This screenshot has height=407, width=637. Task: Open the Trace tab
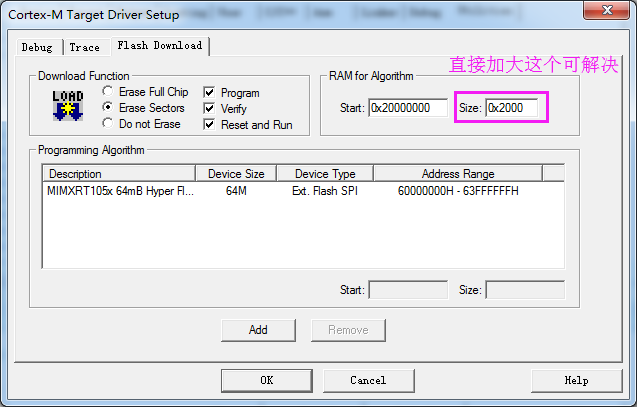tap(84, 47)
